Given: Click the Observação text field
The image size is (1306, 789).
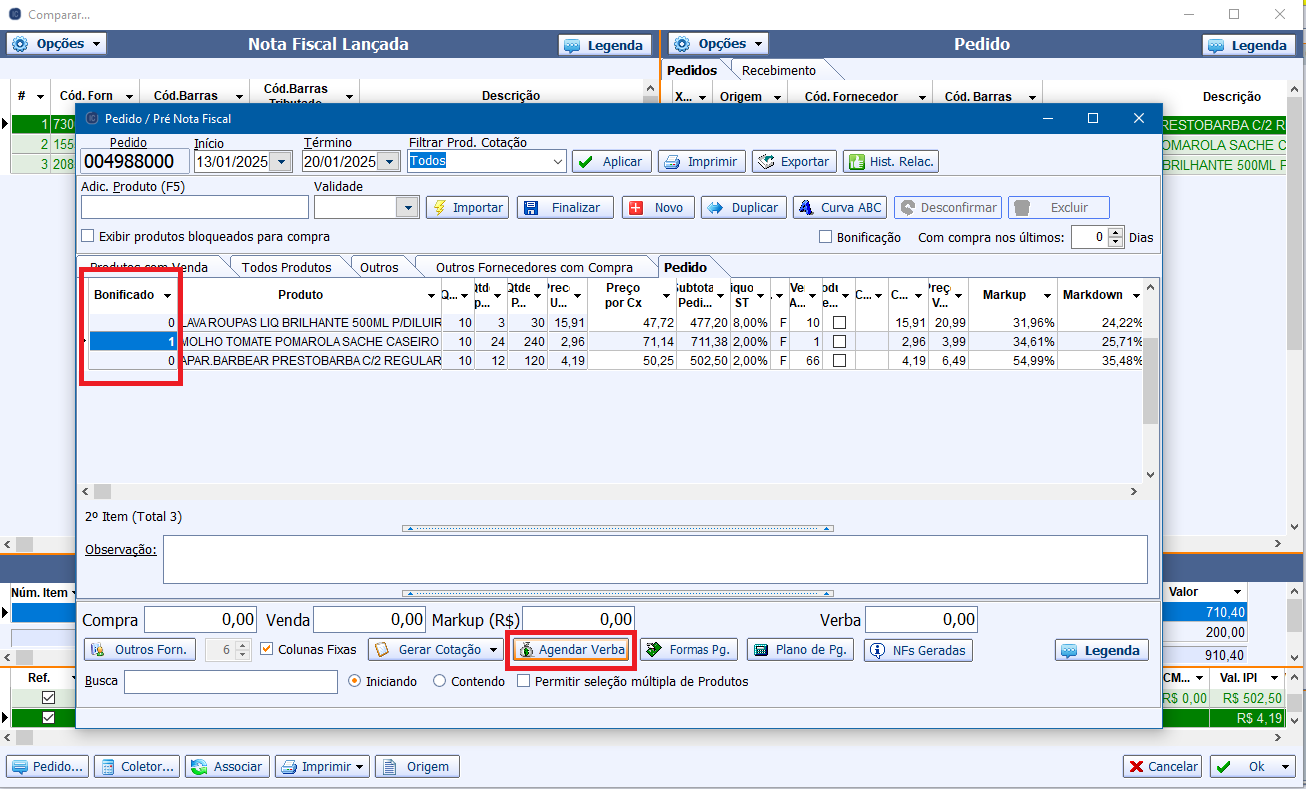Looking at the screenshot, I should pos(655,559).
